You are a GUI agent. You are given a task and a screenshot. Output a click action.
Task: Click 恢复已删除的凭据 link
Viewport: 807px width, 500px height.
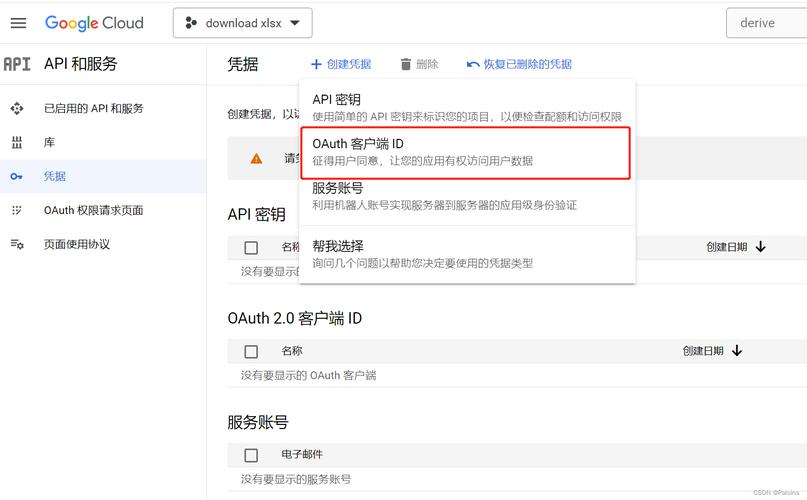(x=519, y=64)
